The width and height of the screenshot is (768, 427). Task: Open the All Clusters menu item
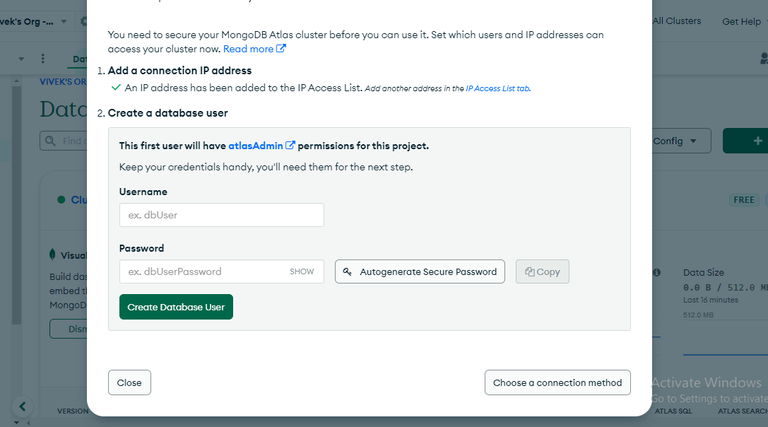point(676,21)
